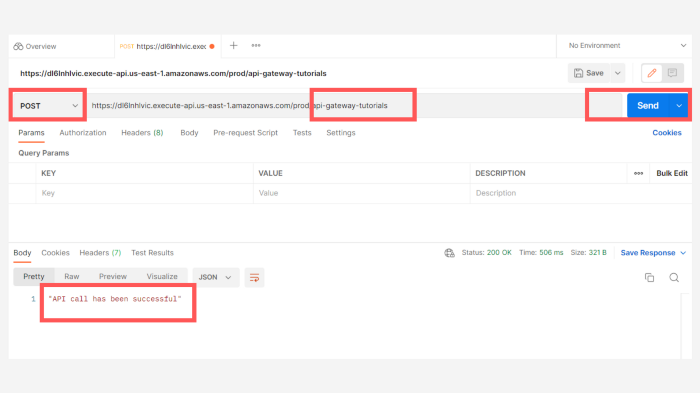Screen dimensions: 700x393
Task: Click Save Response
Action: point(648,253)
